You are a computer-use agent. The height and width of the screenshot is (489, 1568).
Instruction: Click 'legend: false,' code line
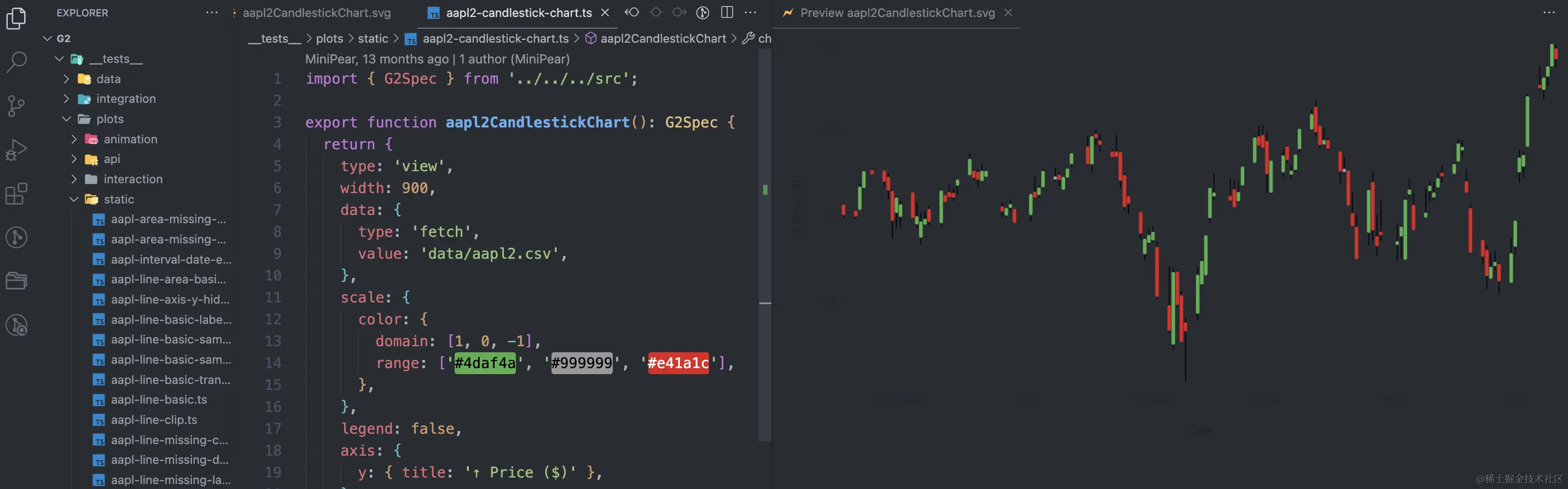point(401,429)
